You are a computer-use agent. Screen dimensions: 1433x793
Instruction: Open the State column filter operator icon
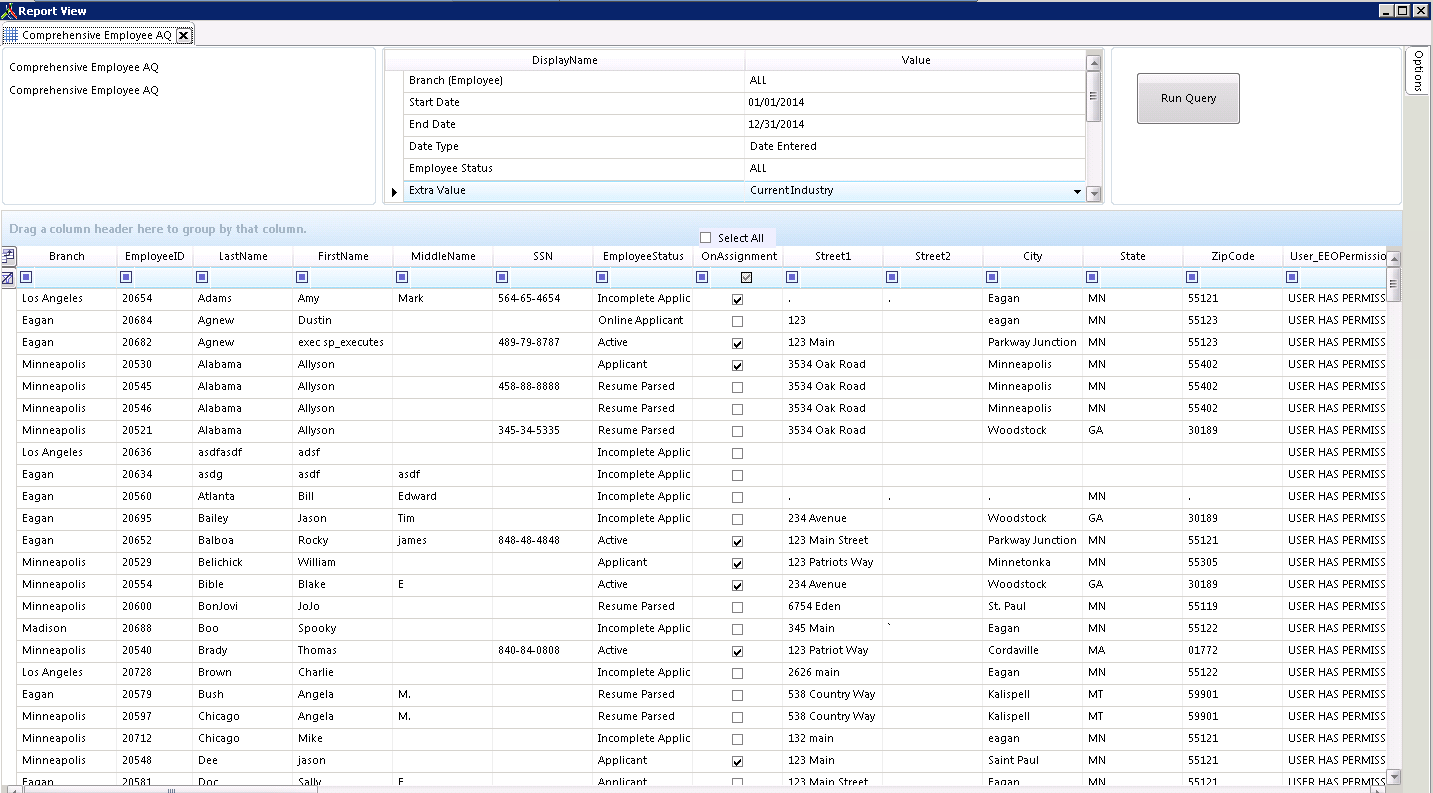1092,277
